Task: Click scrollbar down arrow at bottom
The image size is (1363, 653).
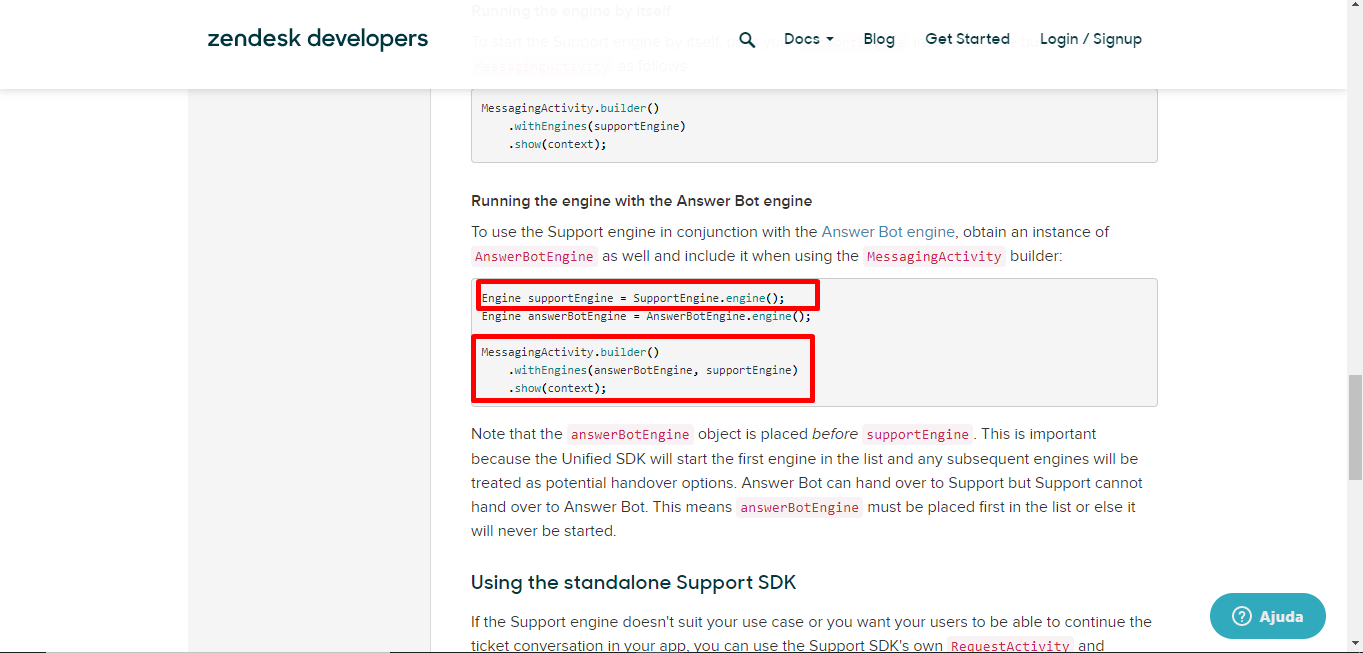Action: (1355, 644)
